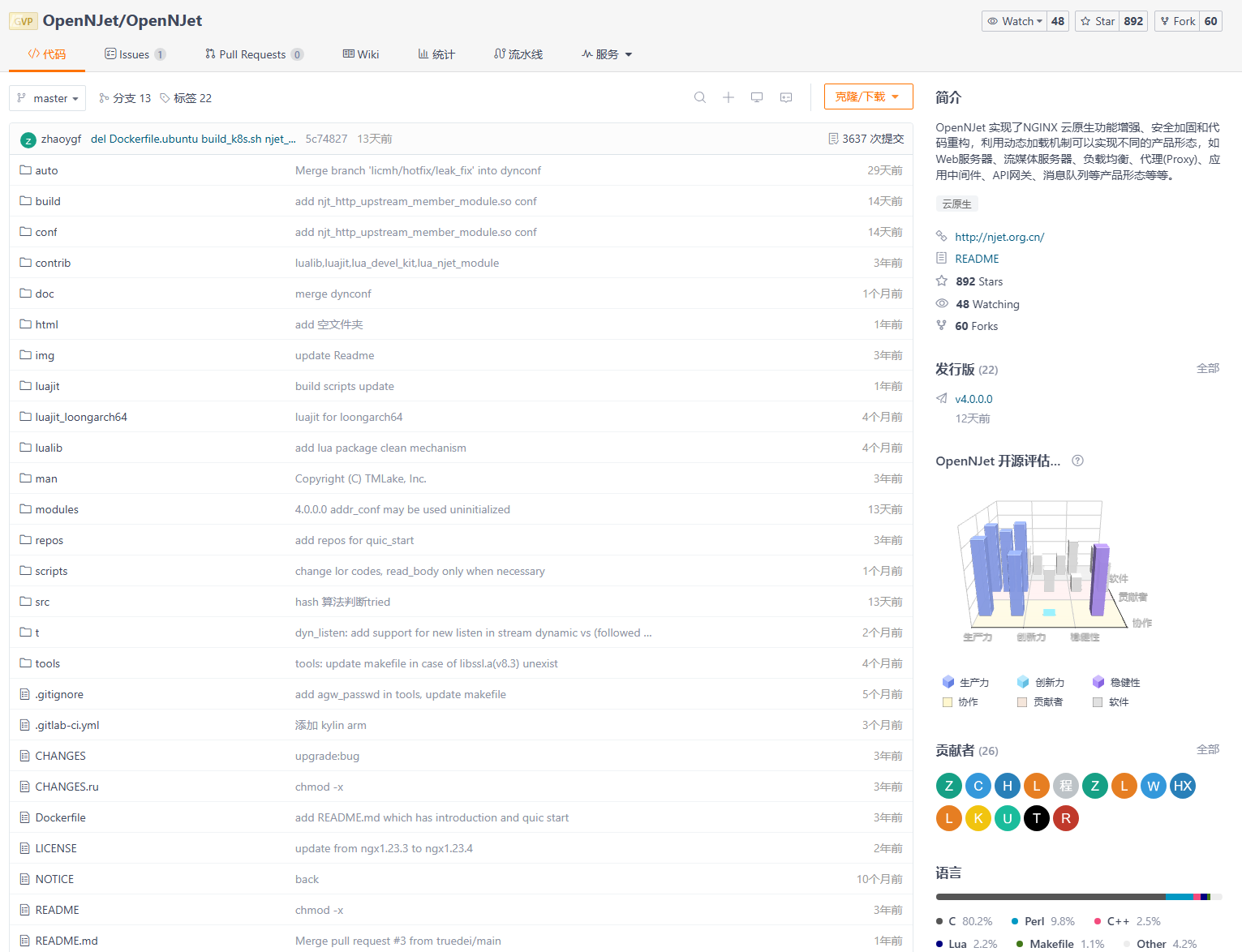1242x952 pixels.
Task: Open the 流水线 tab
Action: (x=518, y=54)
